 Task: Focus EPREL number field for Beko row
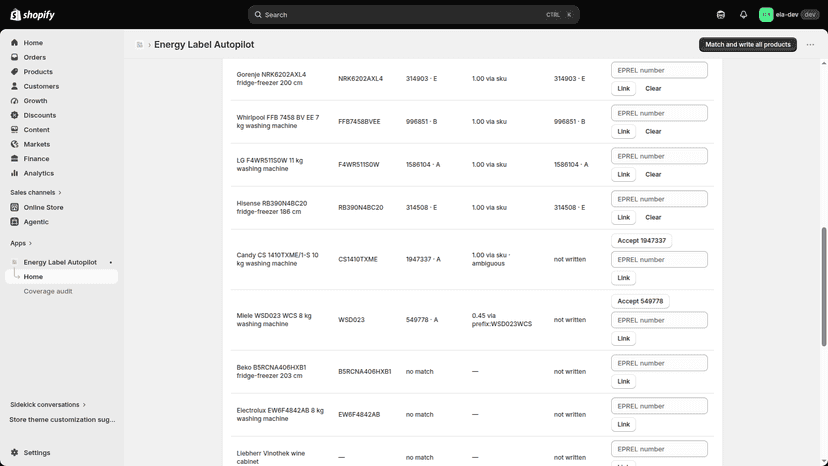(x=659, y=363)
